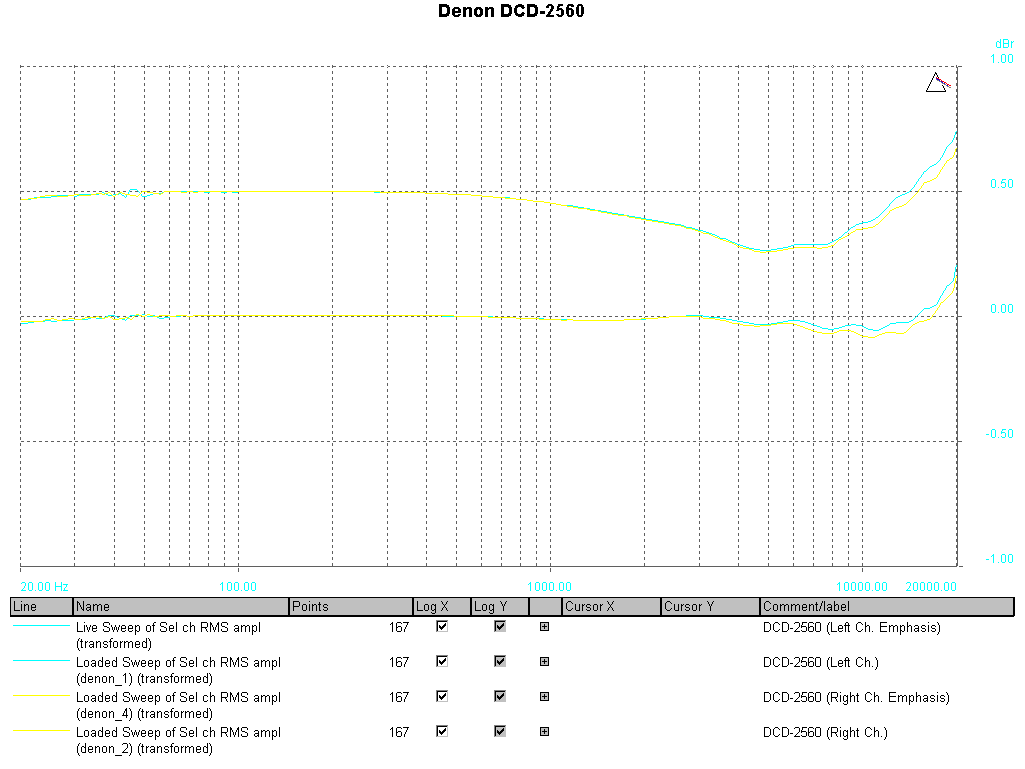
Task: Toggle Log X for denon_4 row
Action: (442, 696)
